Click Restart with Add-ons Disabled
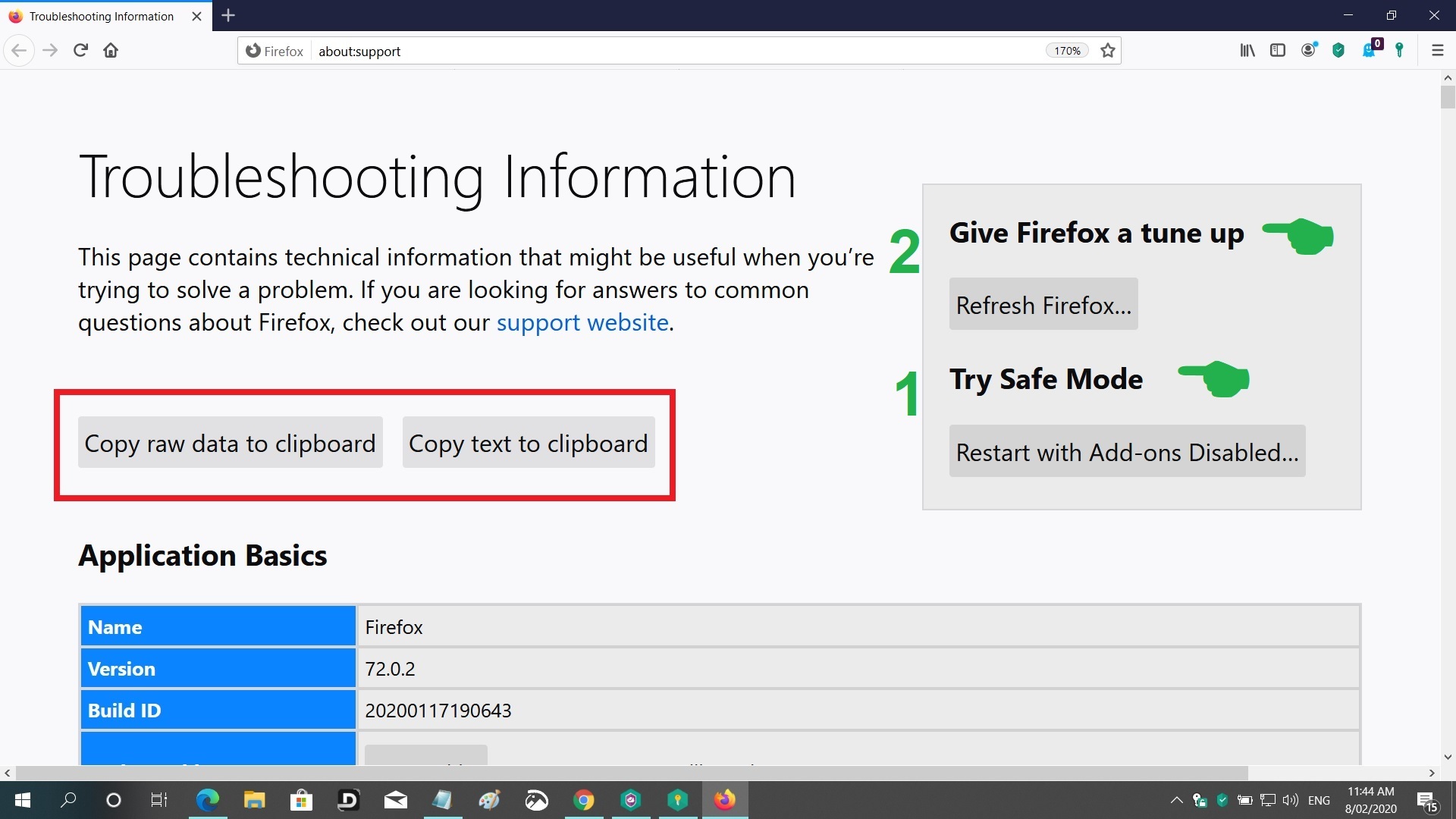This screenshot has height=819, width=1456. [x=1127, y=451]
